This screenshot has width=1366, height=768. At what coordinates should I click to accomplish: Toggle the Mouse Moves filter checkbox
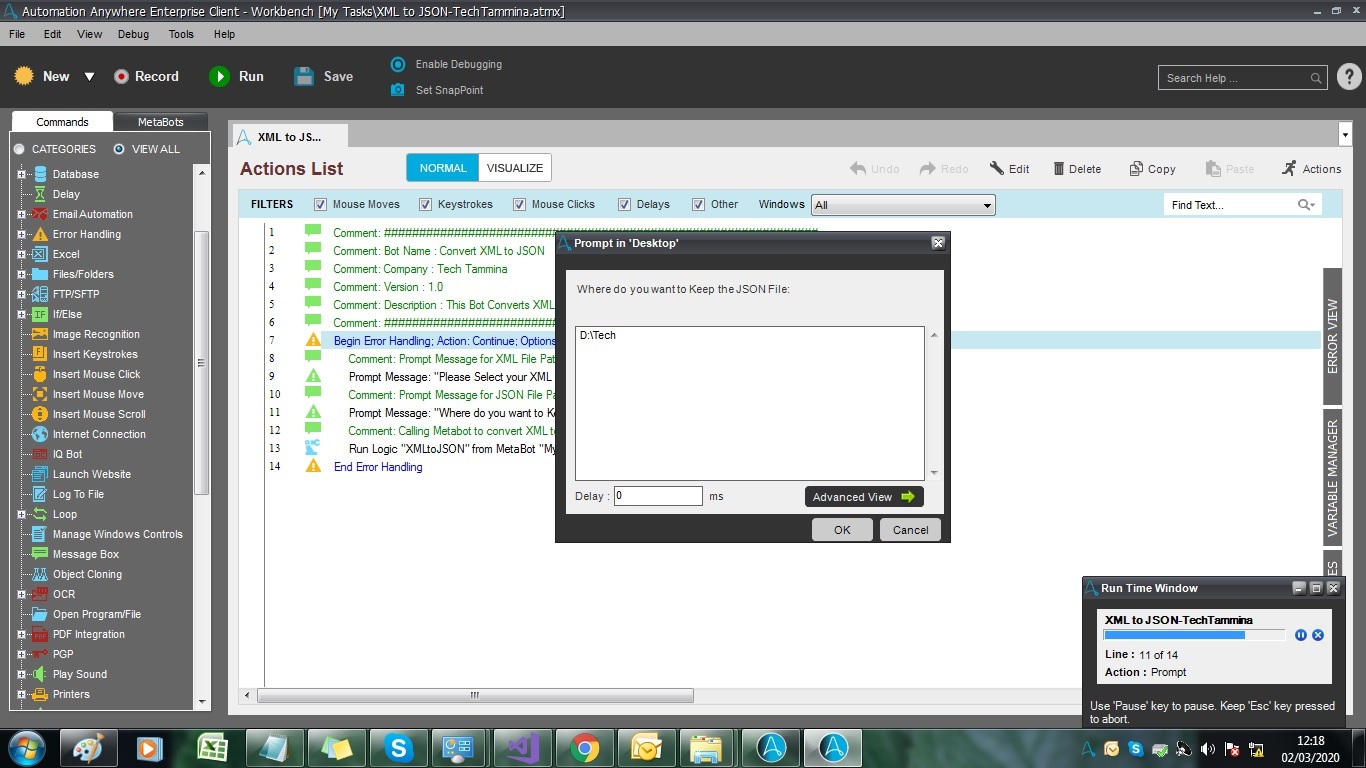click(321, 204)
